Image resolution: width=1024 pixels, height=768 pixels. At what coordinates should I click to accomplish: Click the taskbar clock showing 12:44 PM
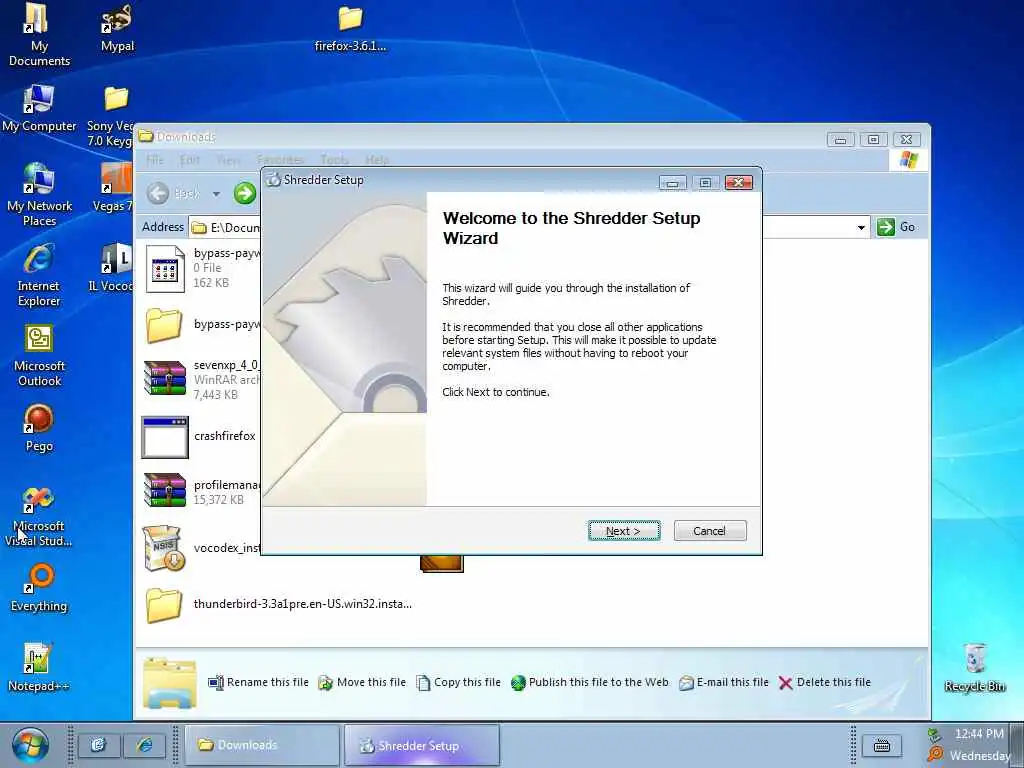pyautogui.click(x=979, y=734)
